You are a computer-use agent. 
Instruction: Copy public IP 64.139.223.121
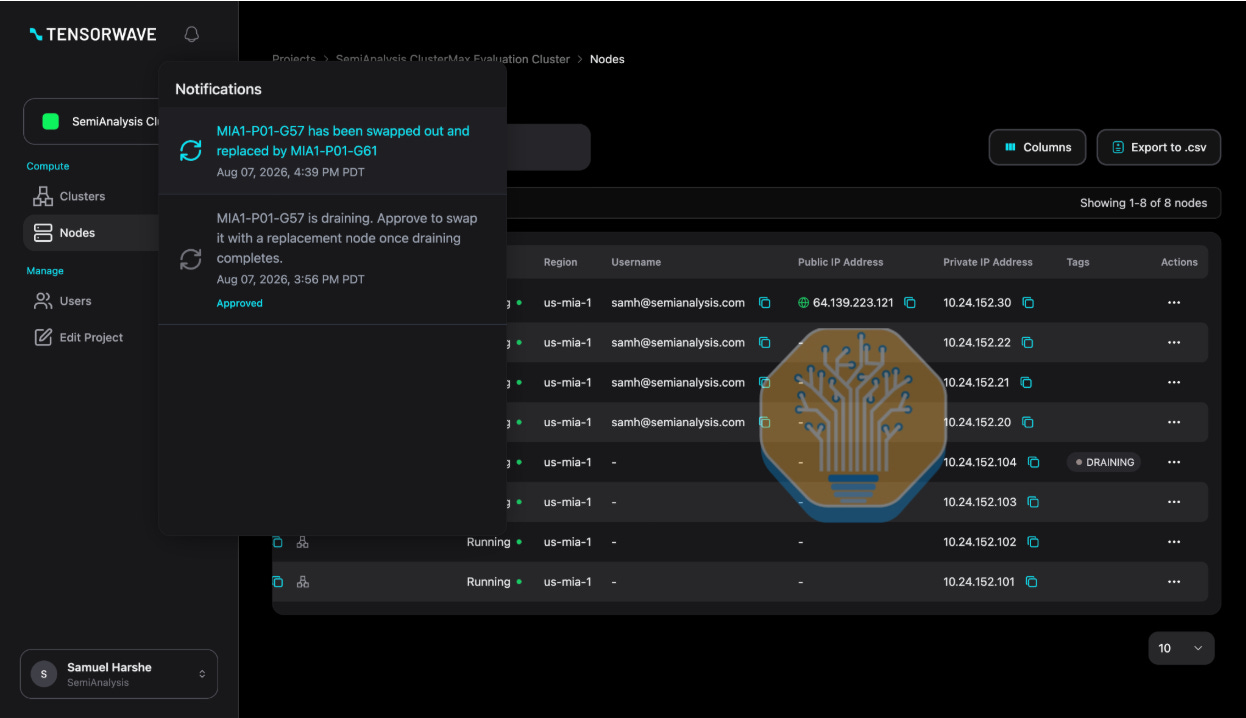tap(910, 302)
